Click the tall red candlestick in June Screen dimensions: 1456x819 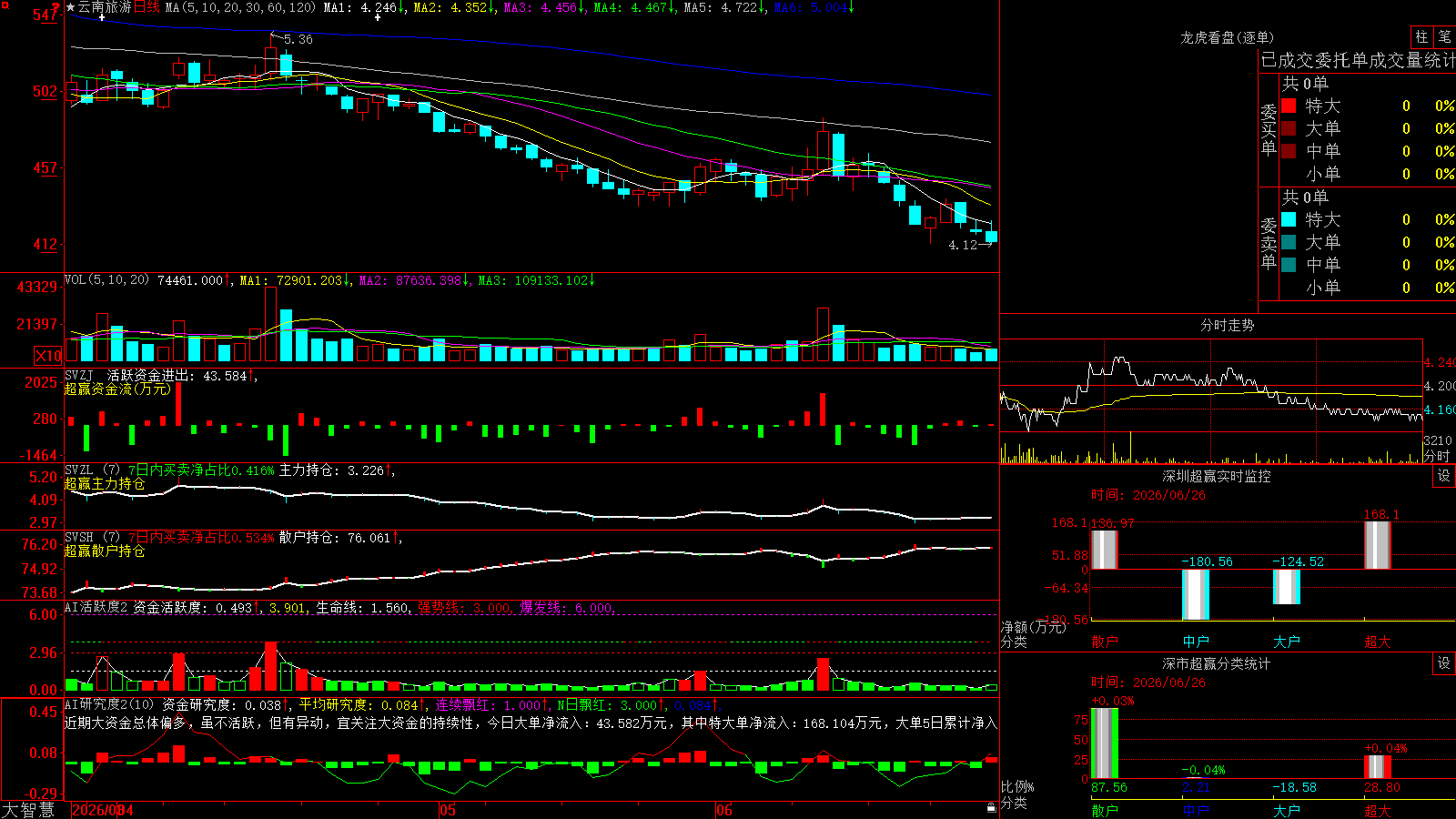point(824,150)
